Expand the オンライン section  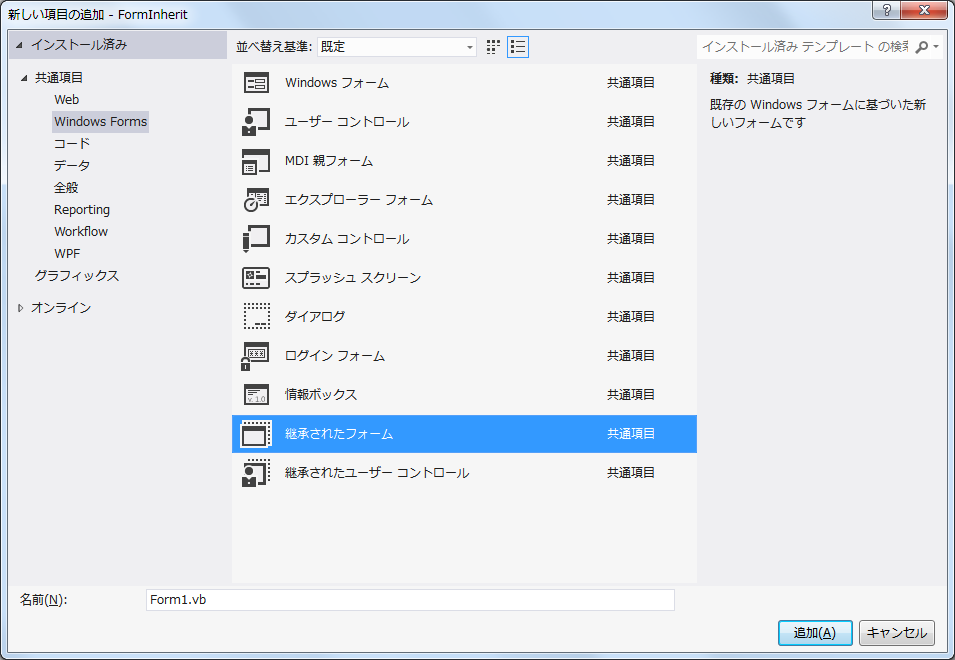[21, 308]
